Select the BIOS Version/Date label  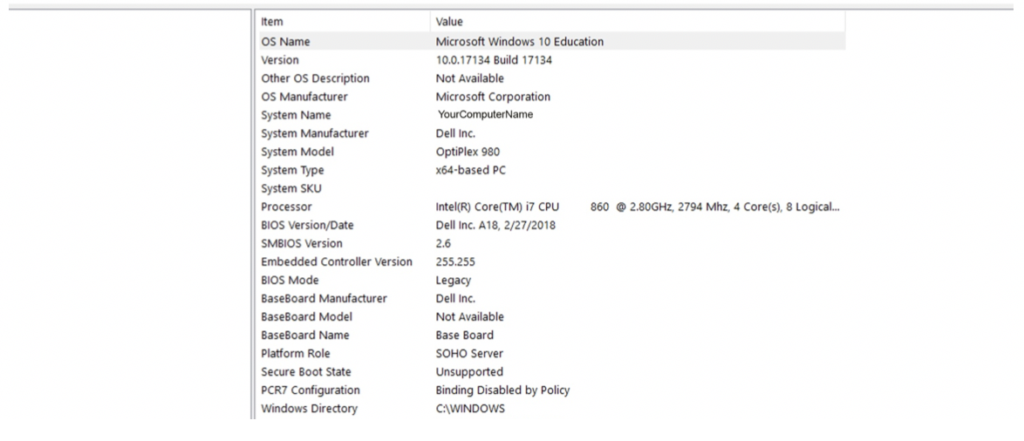point(307,225)
